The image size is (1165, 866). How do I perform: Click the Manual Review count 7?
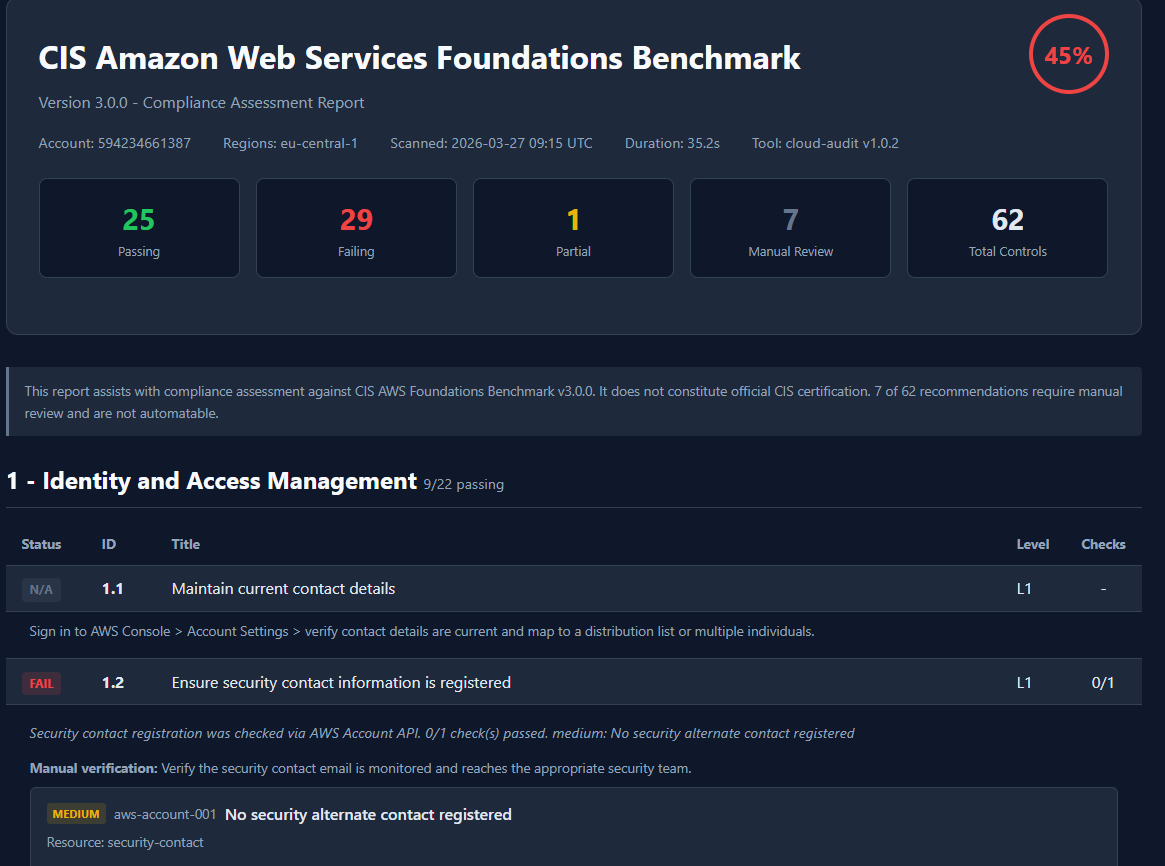tap(790, 219)
